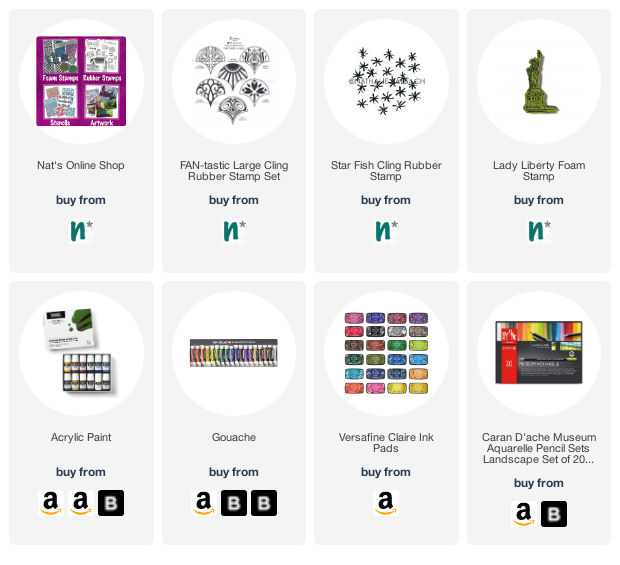The height and width of the screenshot is (565, 620).
Task: Click the n* shop icon under Star Fish Stamp
Action: pos(386,231)
